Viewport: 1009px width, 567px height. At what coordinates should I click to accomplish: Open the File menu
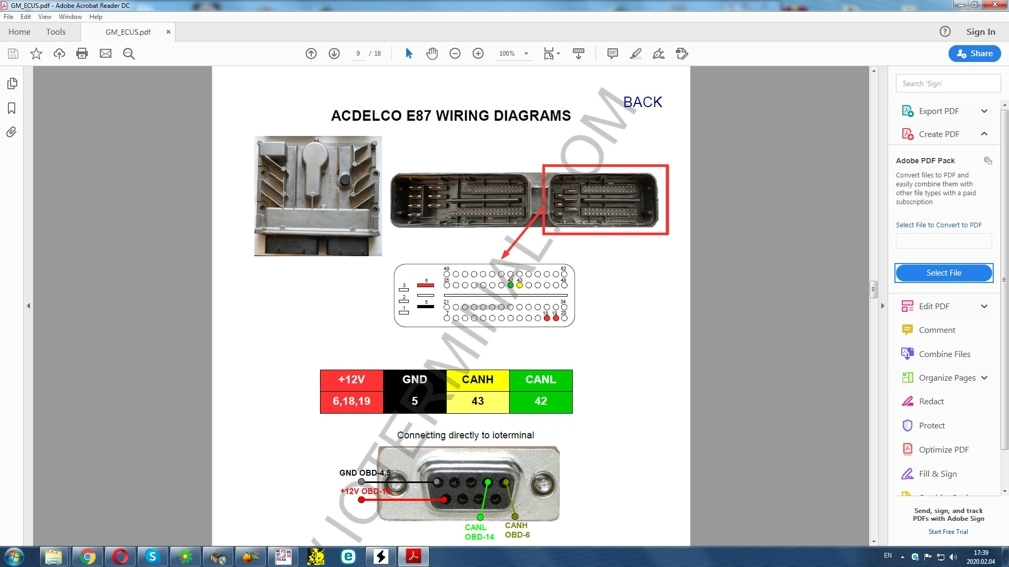(8, 17)
